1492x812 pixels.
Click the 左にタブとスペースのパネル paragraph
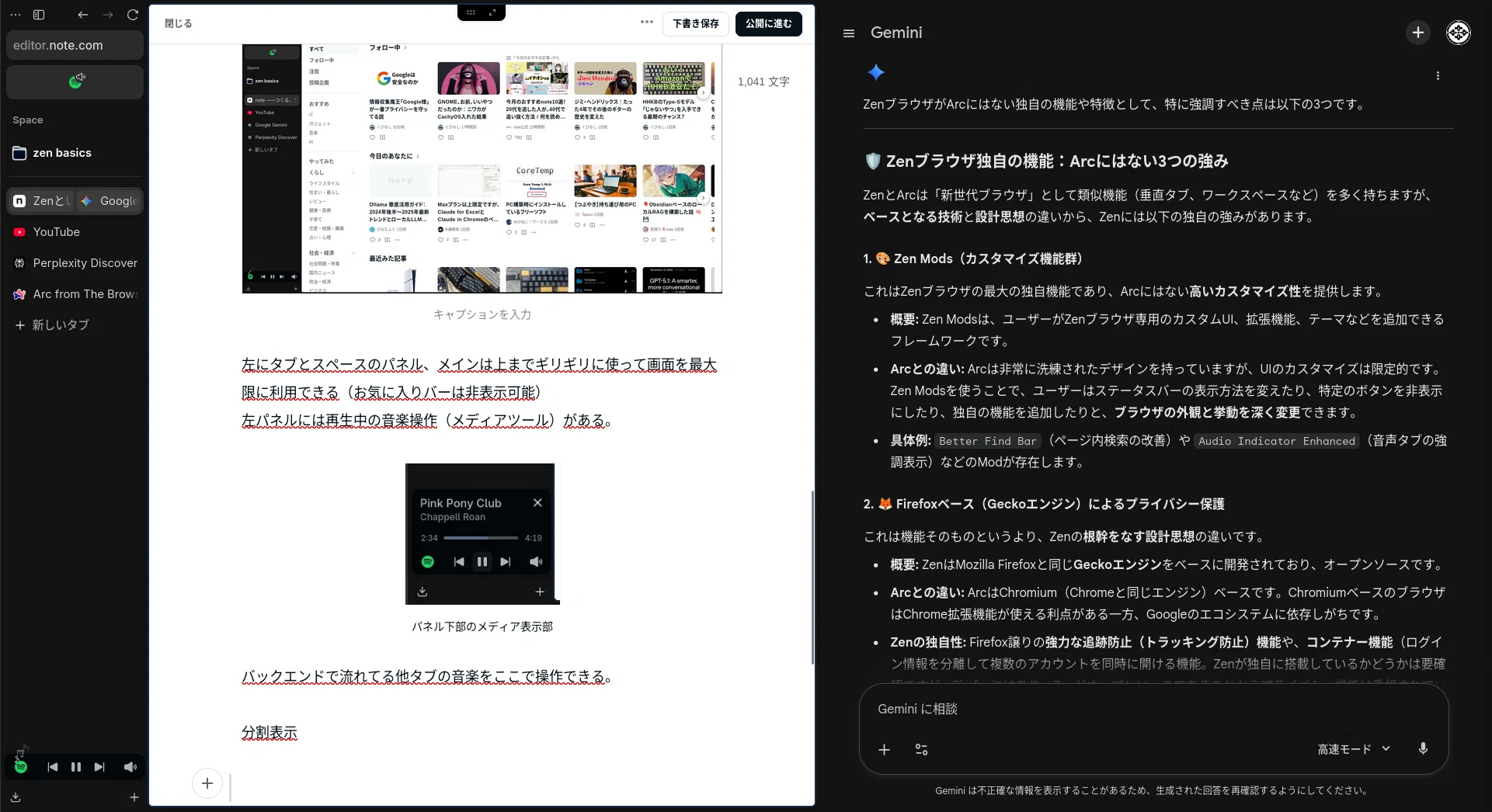click(x=479, y=379)
